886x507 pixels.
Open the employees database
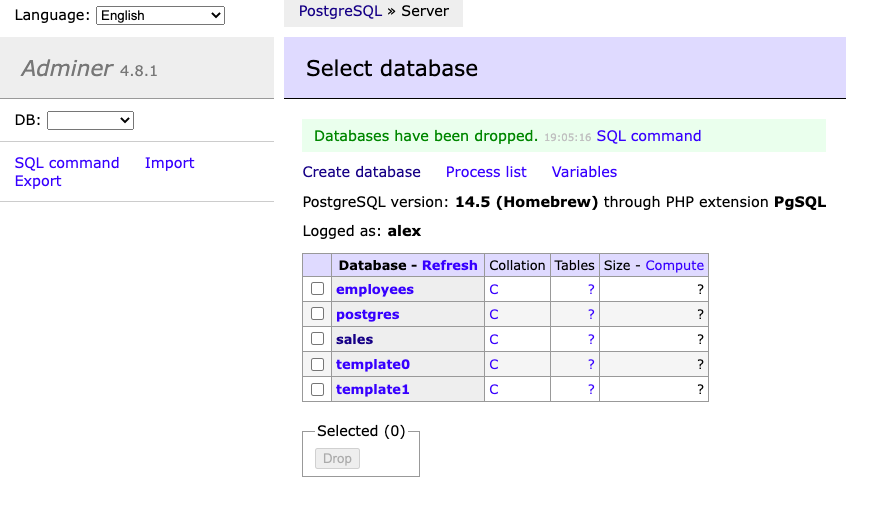tap(375, 289)
